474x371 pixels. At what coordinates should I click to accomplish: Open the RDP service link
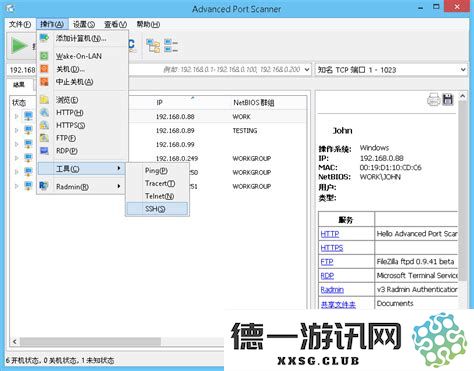[x=327, y=276]
